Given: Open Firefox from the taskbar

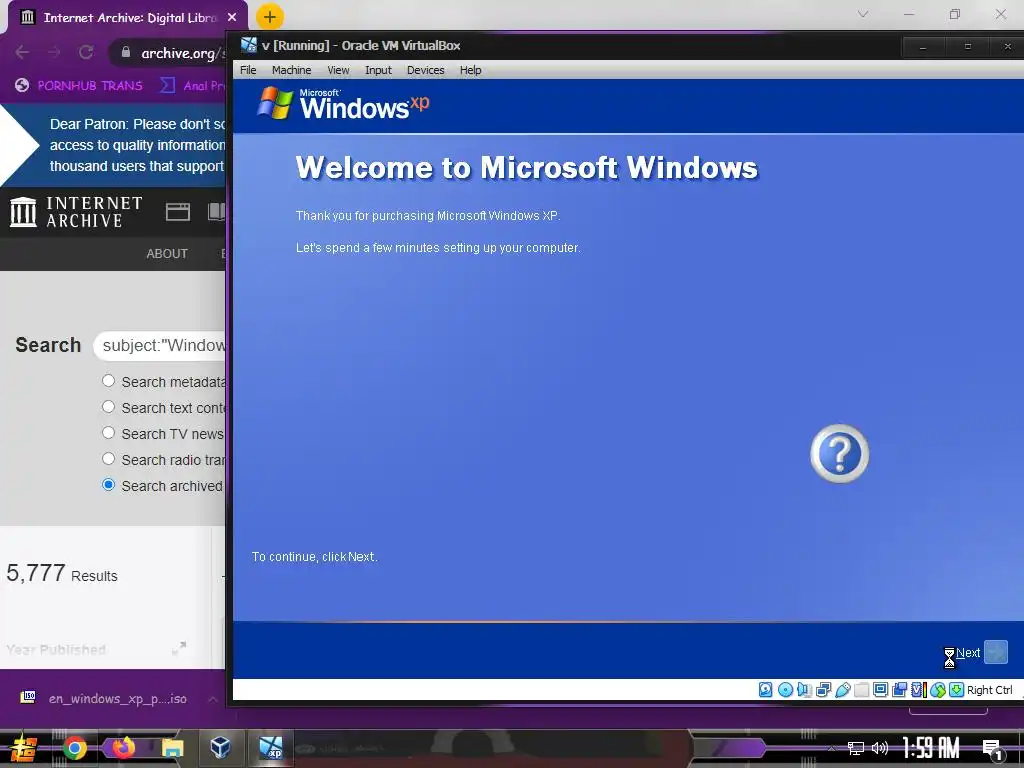Looking at the screenshot, I should [x=123, y=747].
